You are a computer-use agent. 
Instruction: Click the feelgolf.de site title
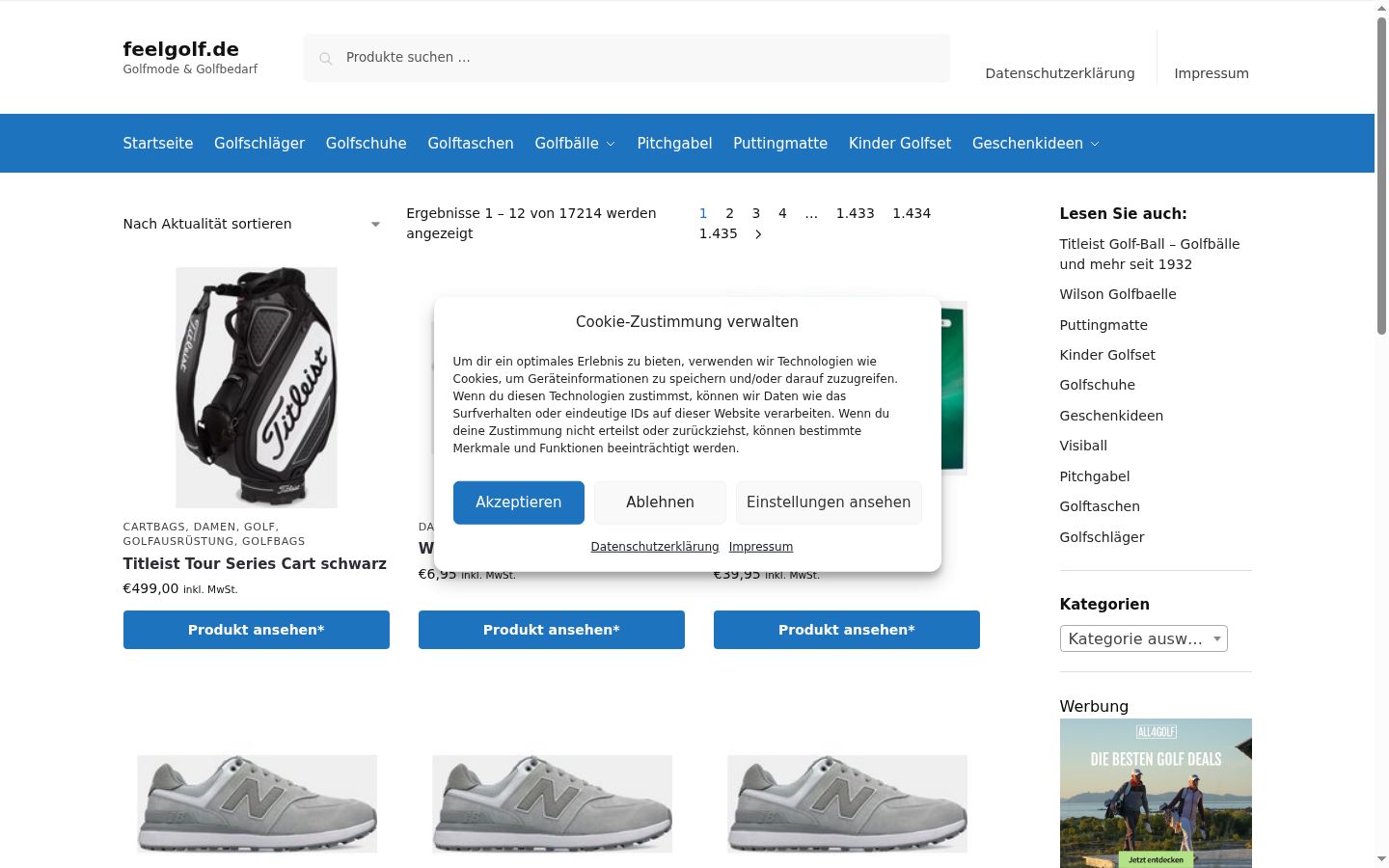point(181,49)
